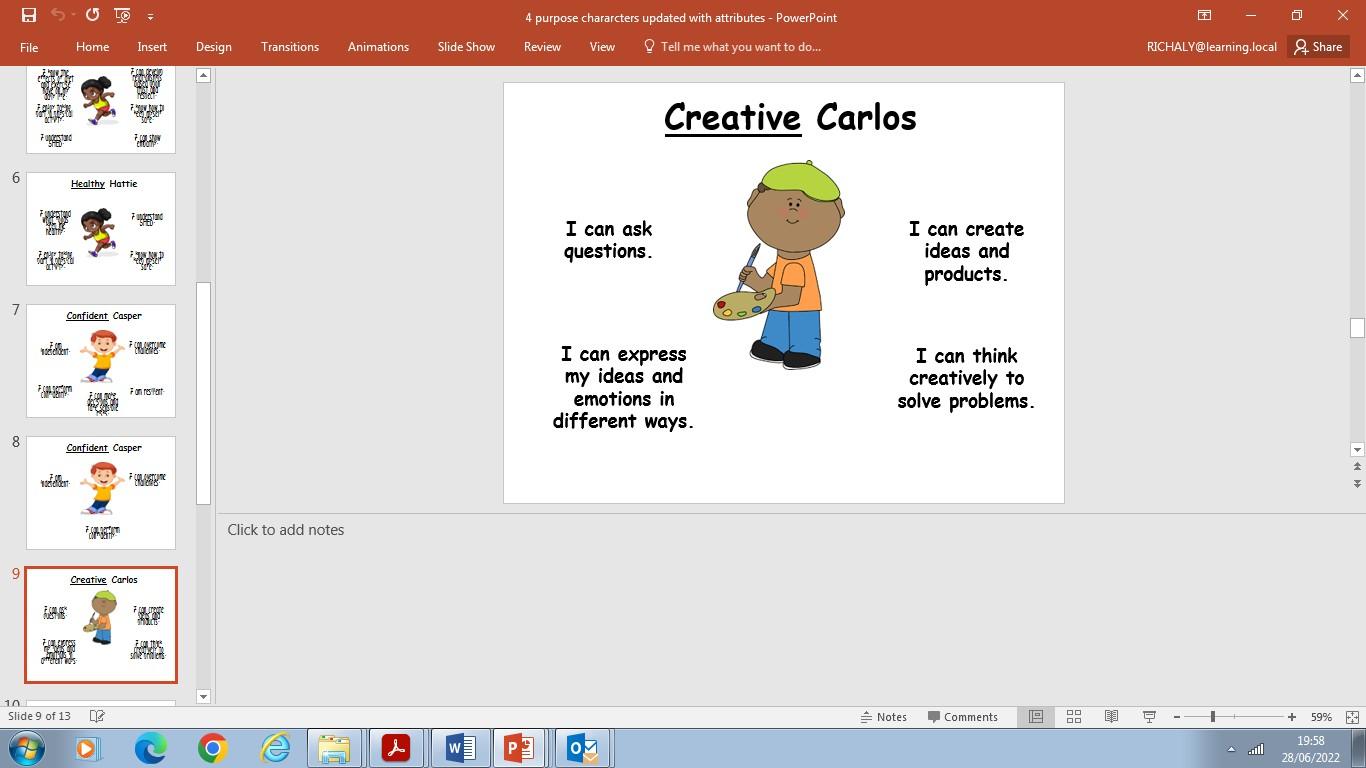Screen dimensions: 1366x768
Task: Click thumbnail pane scroll down arrow
Action: (203, 696)
